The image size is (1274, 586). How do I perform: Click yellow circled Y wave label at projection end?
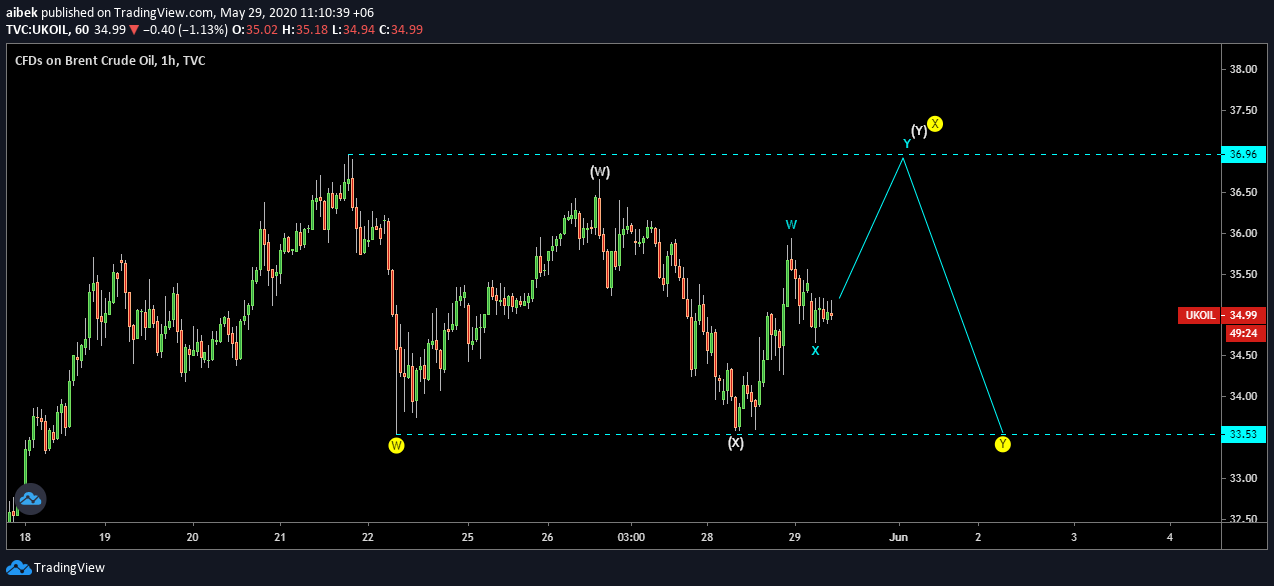pos(1003,444)
